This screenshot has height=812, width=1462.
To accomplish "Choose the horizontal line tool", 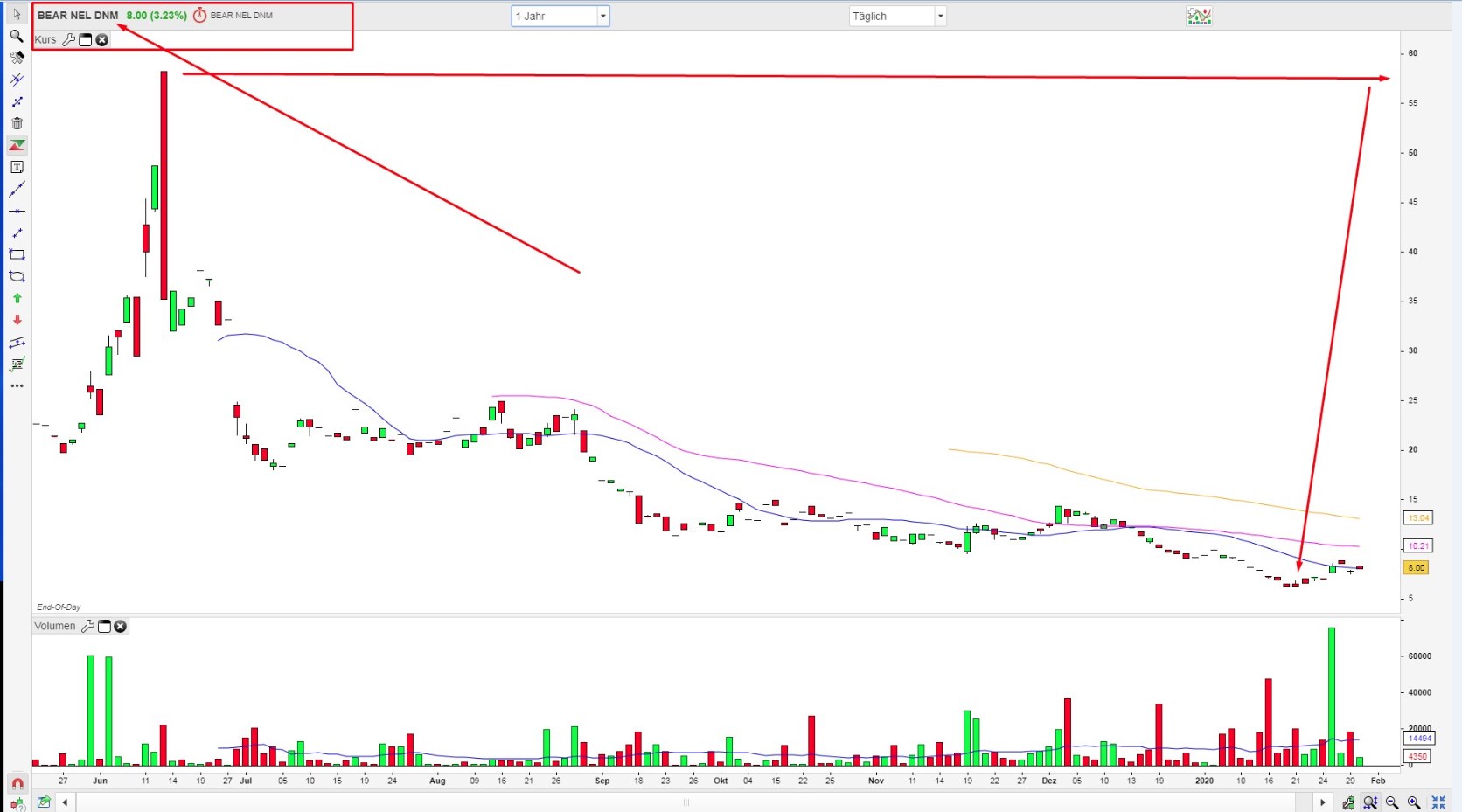I will tap(17, 211).
